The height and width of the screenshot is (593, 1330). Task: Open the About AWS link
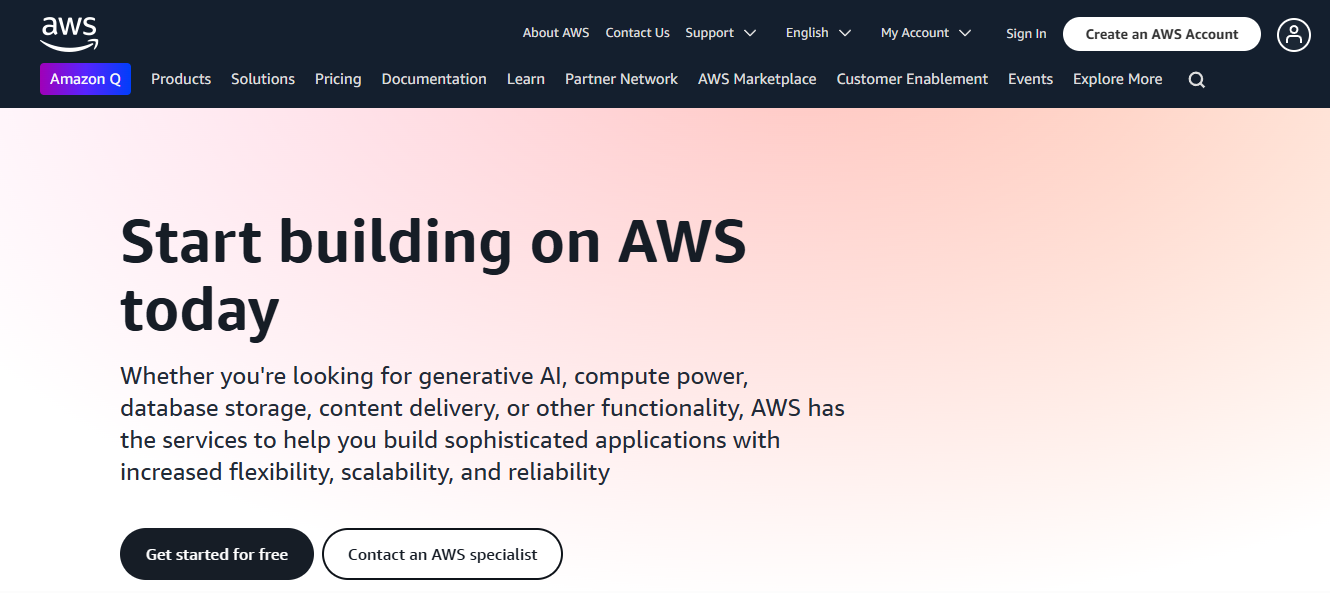[556, 33]
